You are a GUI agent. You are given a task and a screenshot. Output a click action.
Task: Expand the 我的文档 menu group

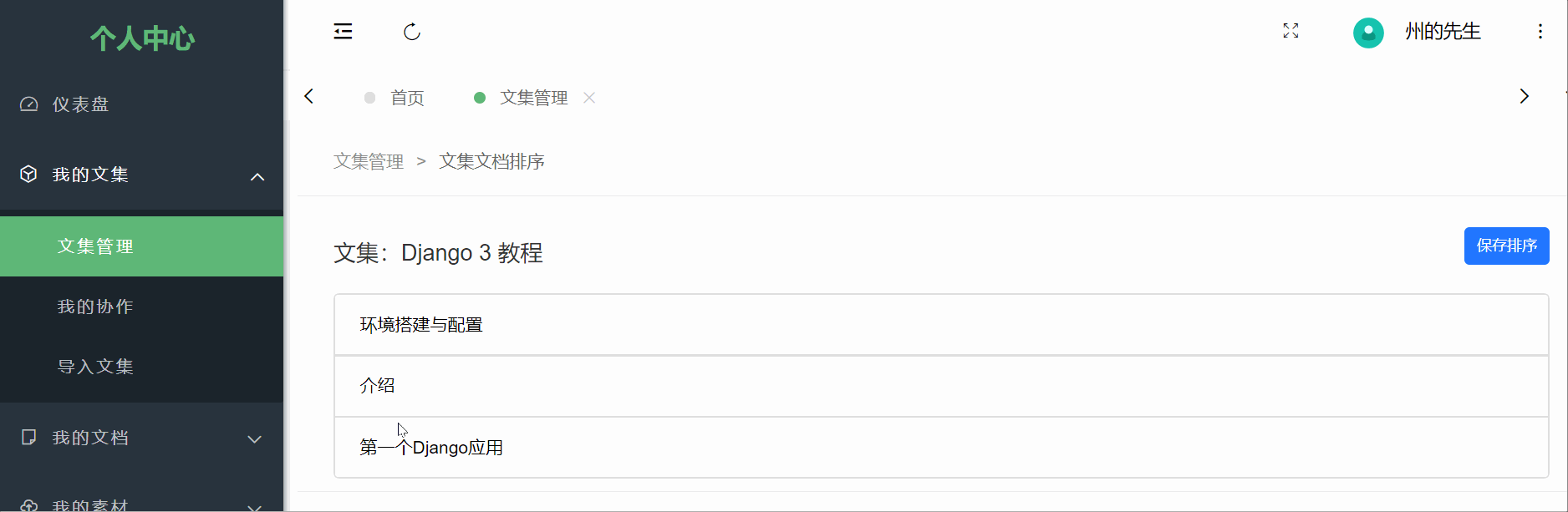[255, 439]
